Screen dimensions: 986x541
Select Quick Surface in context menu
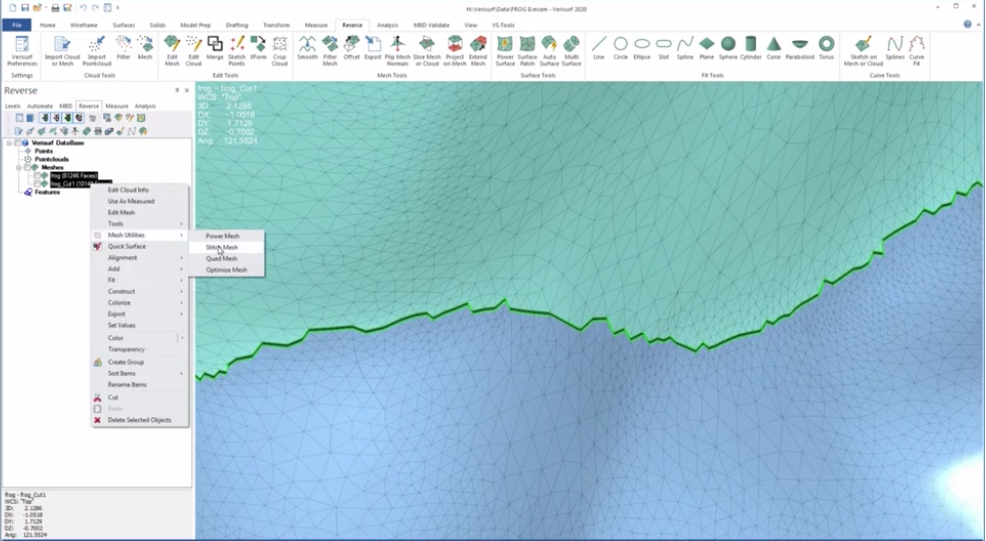[140, 247]
